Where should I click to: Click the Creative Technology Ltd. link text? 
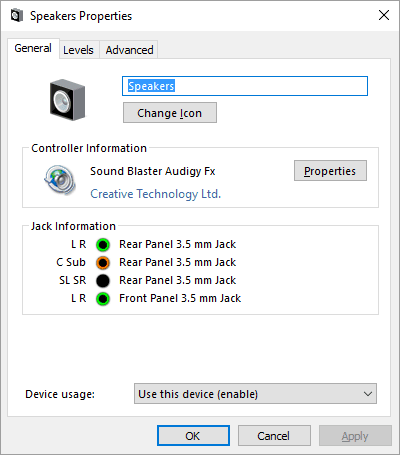156,194
